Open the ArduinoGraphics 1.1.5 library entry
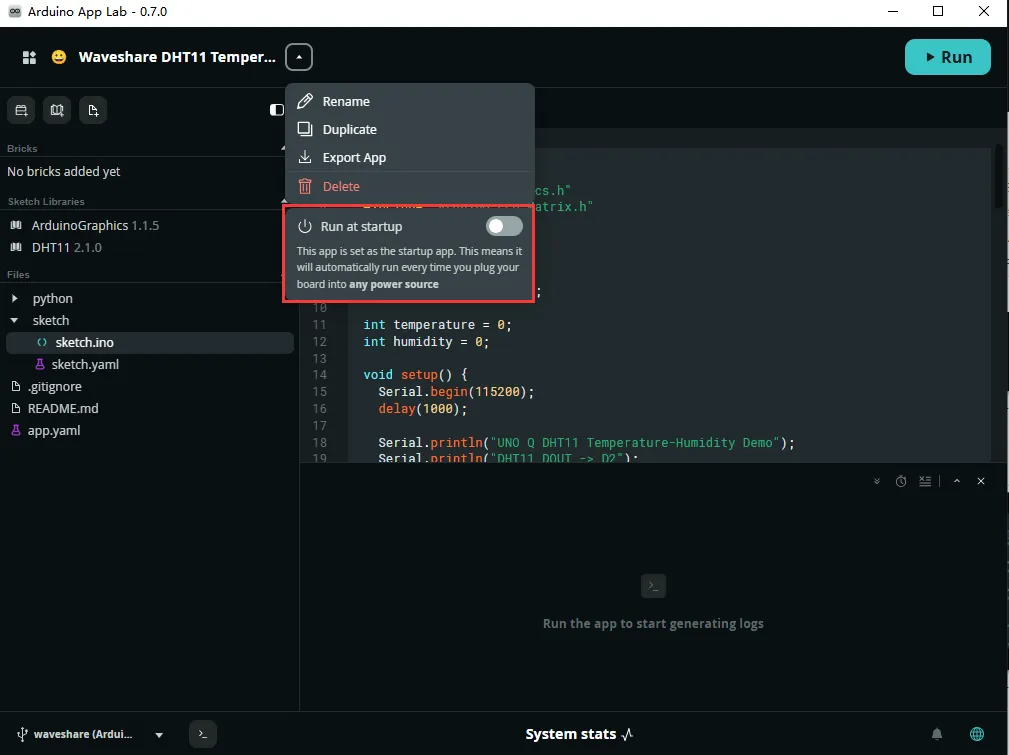1009x755 pixels. pyautogui.click(x=95, y=225)
